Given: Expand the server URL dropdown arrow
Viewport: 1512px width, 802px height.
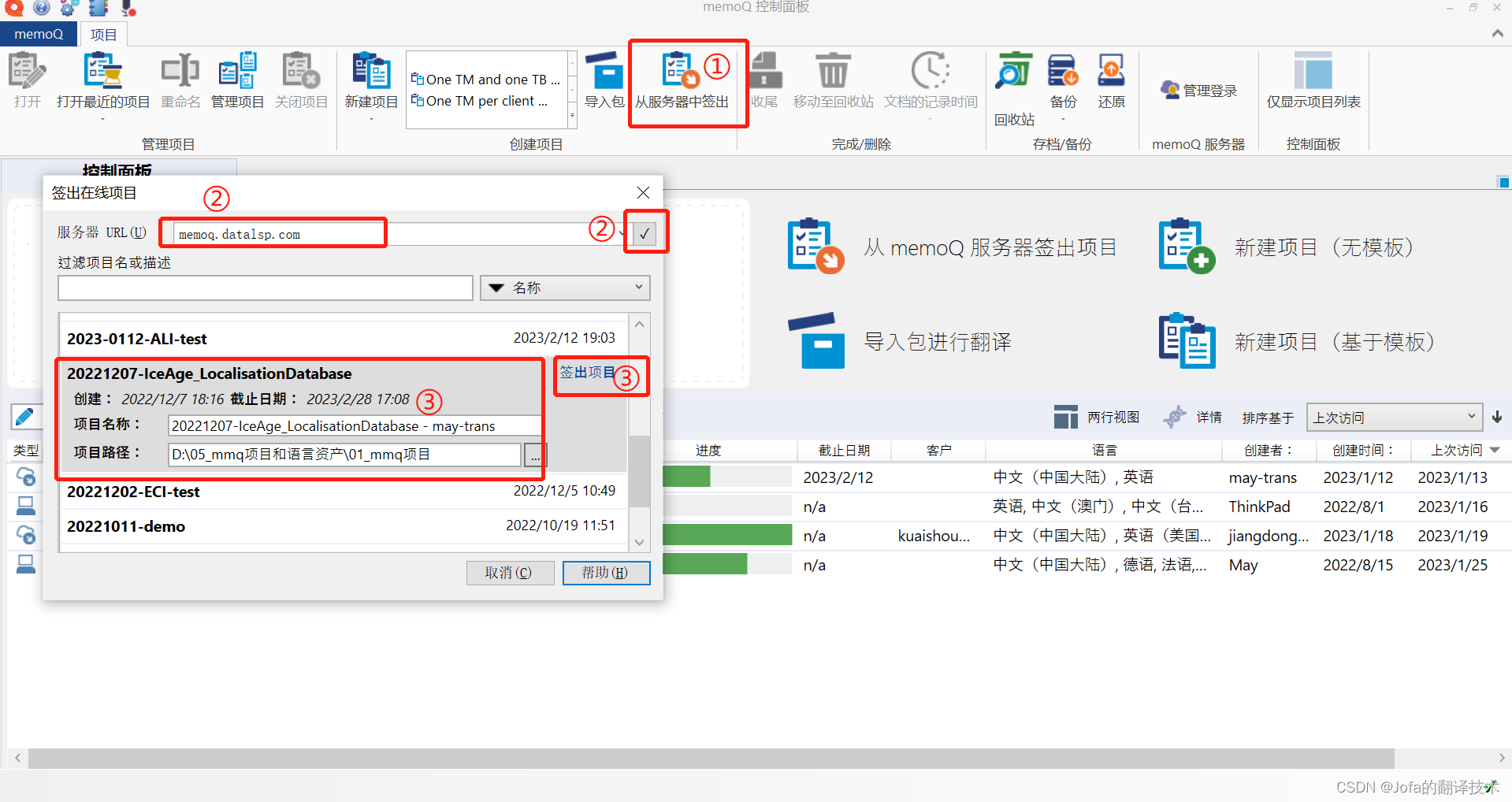Looking at the screenshot, I should pos(620,232).
